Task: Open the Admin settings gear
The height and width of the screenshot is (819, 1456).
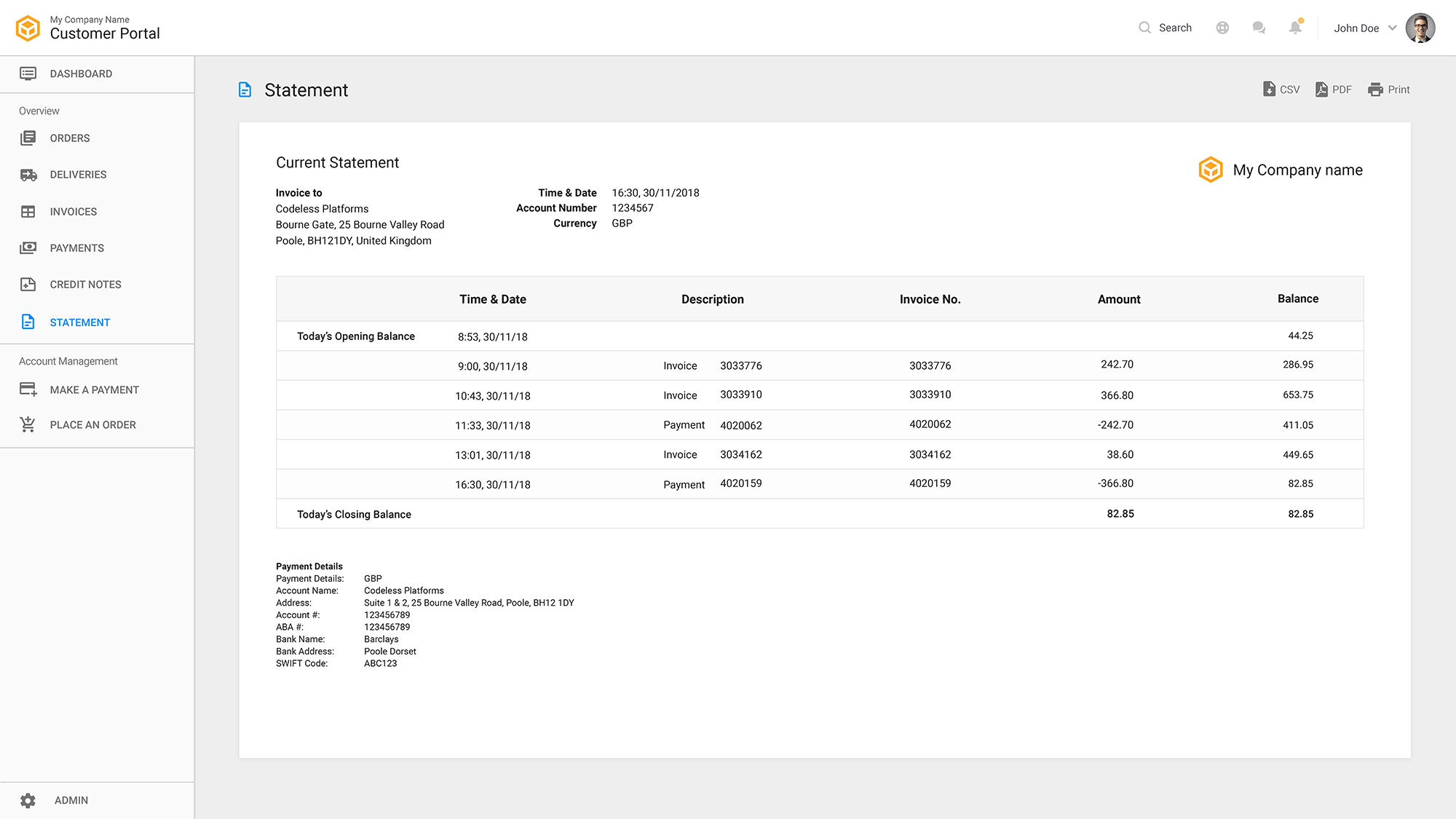Action: coord(28,800)
